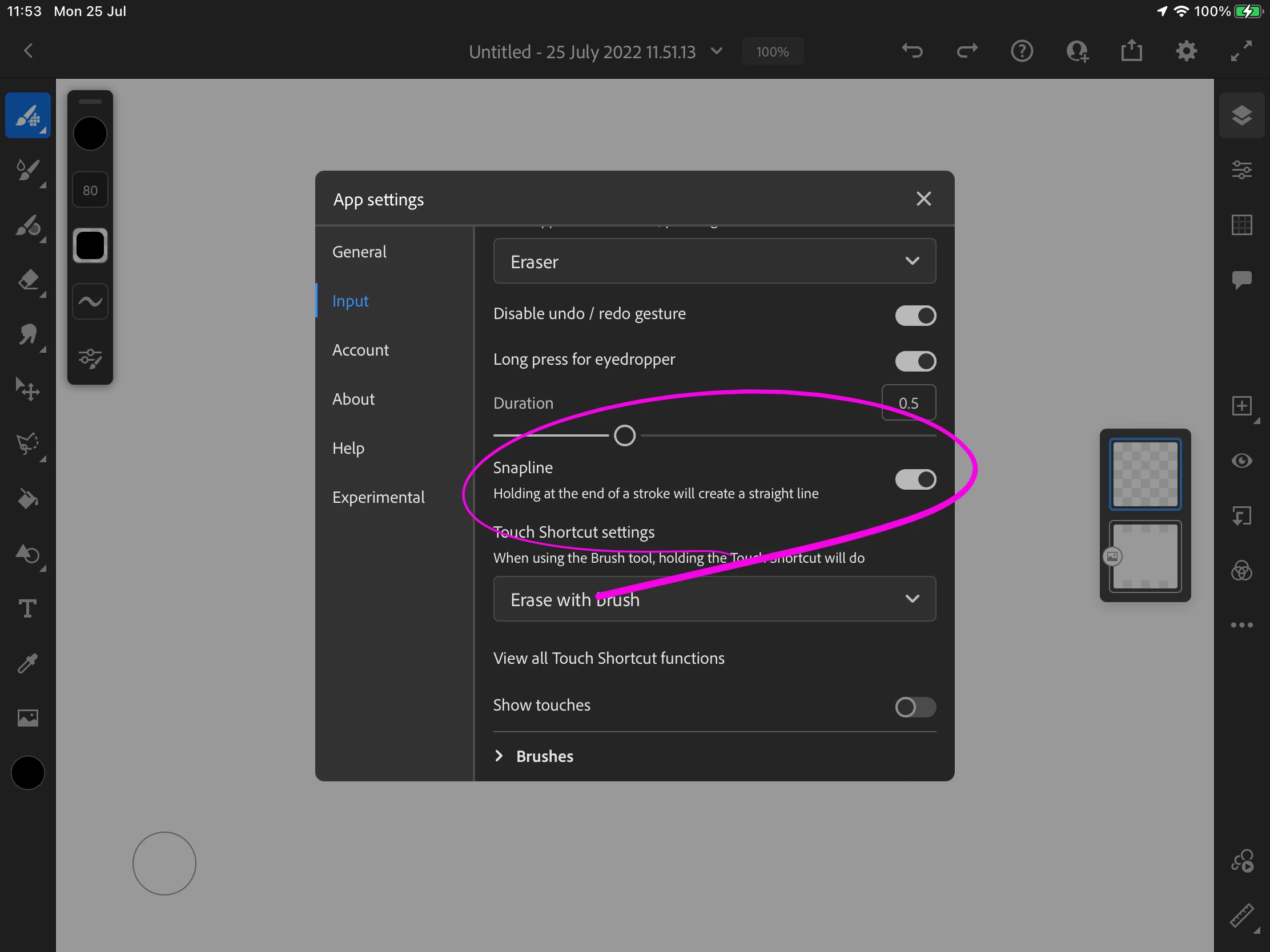Open the Share export icon

1131,51
